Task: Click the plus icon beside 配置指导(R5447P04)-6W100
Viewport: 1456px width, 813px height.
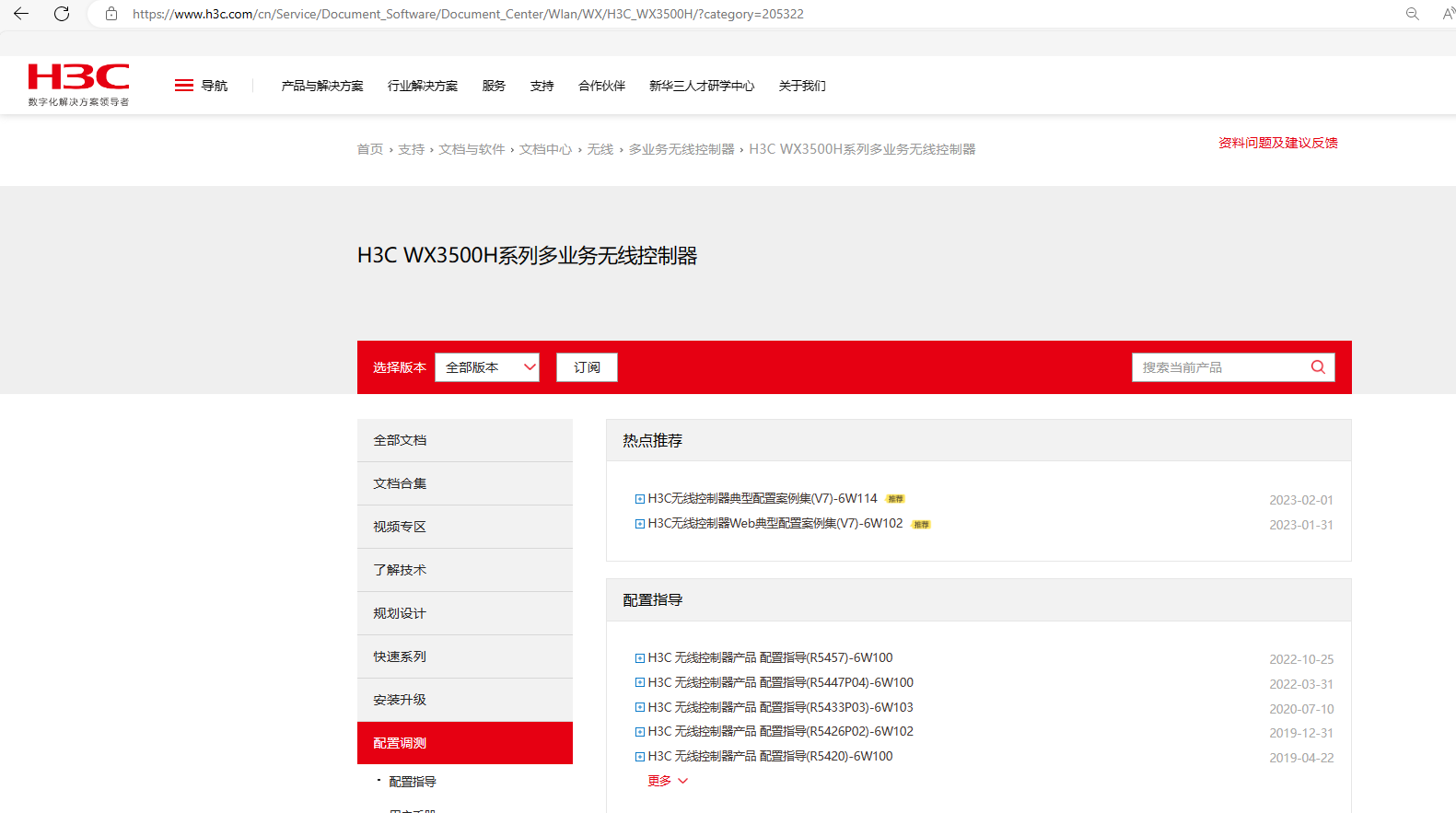Action: tap(640, 683)
